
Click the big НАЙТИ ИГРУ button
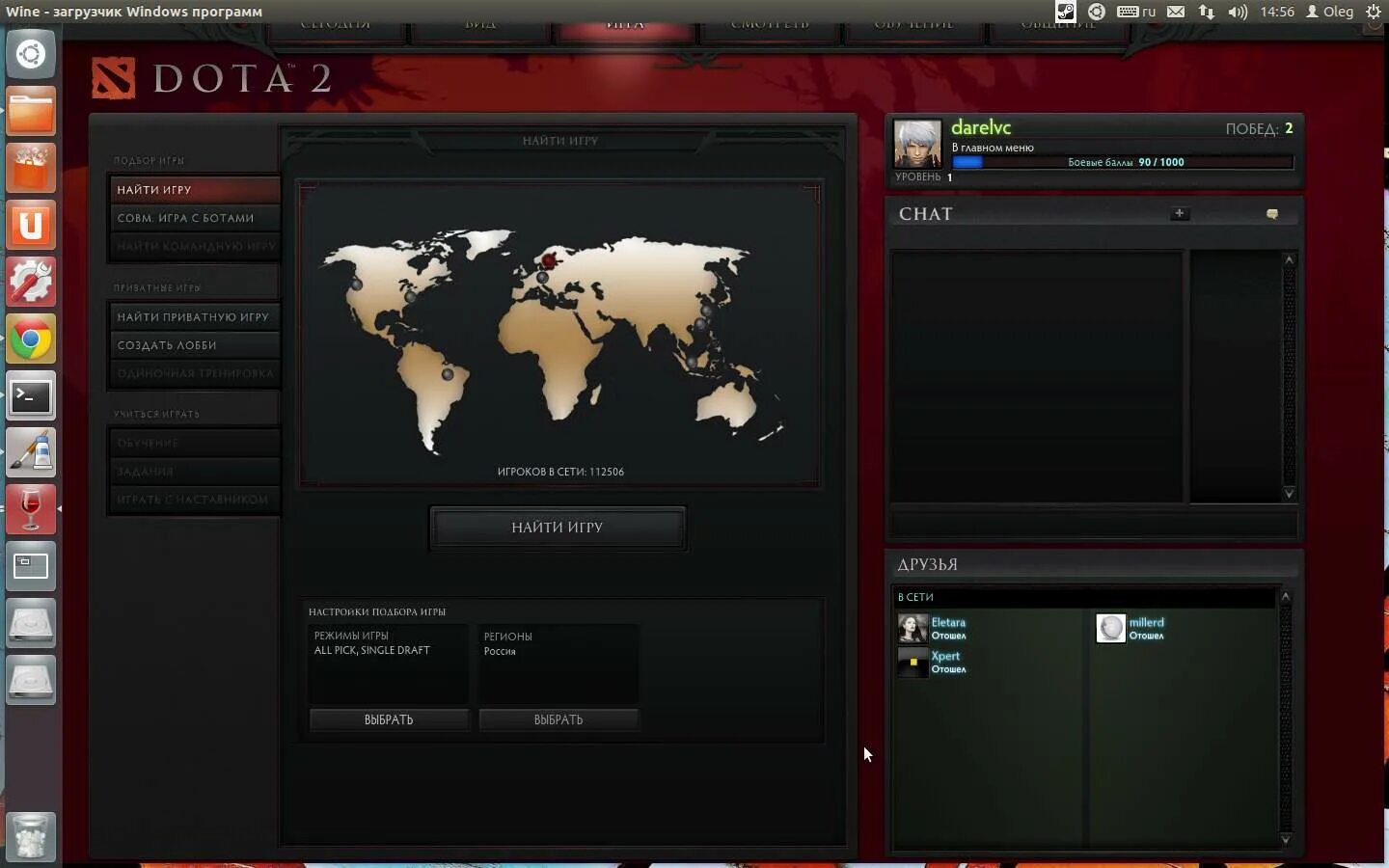click(x=558, y=528)
